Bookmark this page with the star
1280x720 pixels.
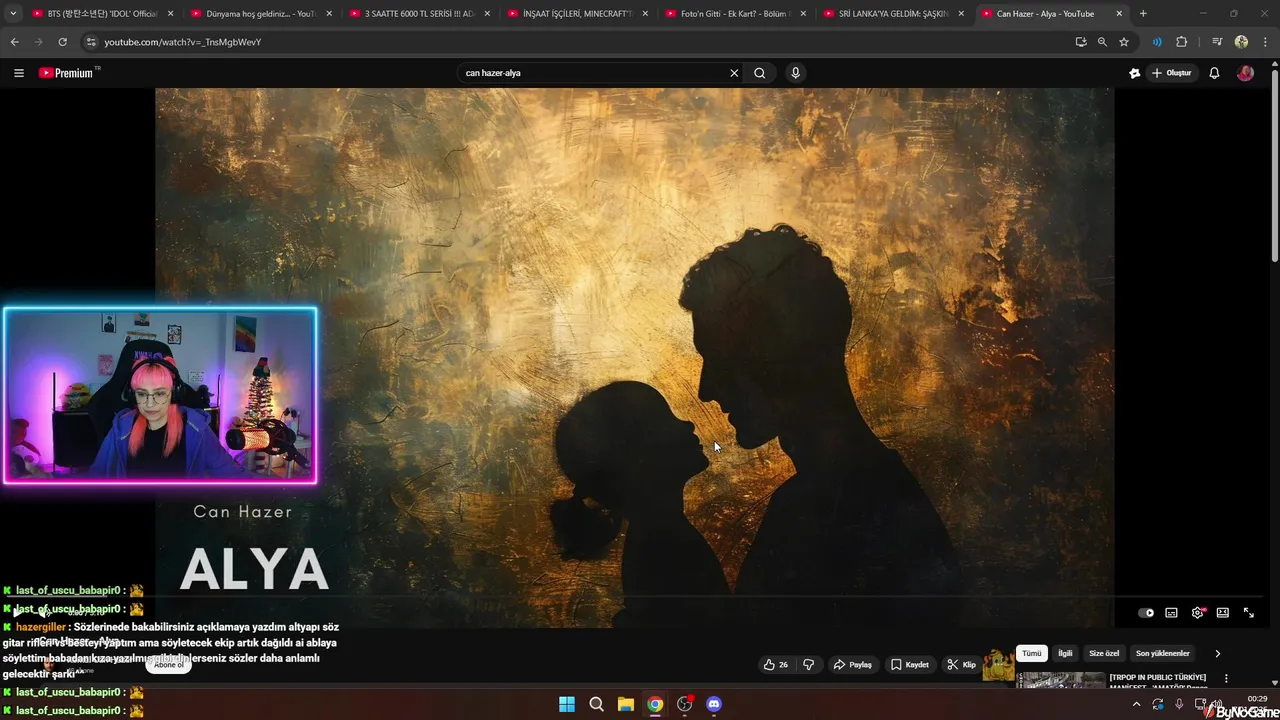[1124, 42]
